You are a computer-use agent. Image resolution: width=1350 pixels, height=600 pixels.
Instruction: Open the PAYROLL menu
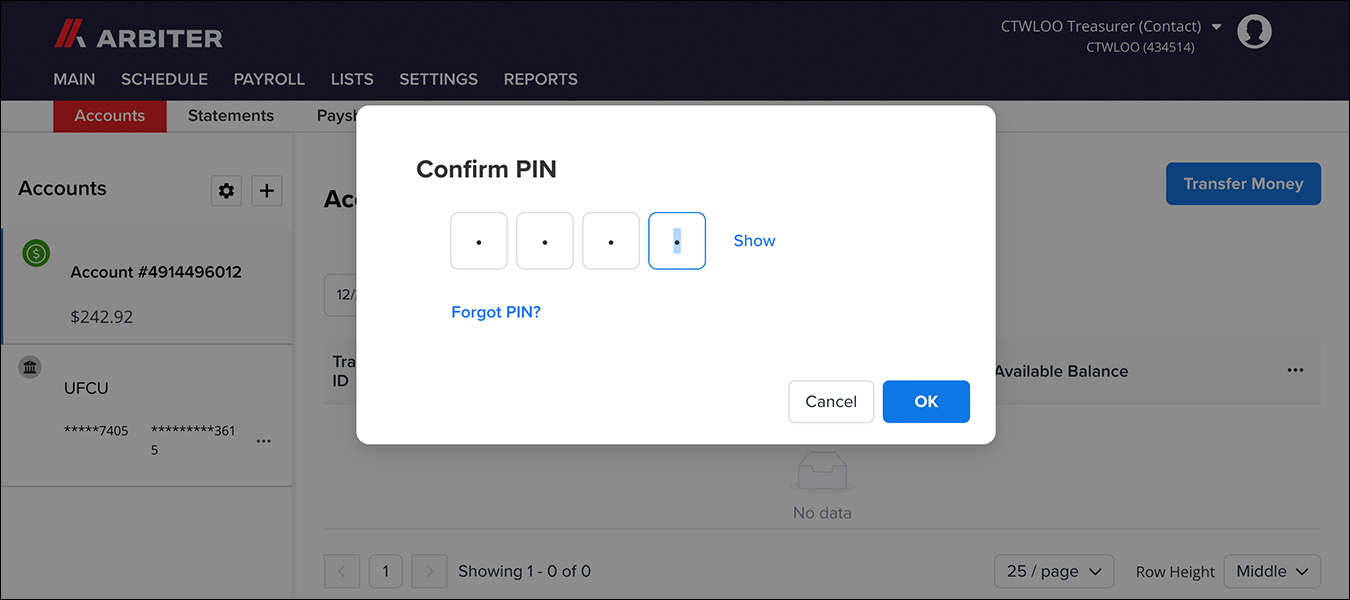269,79
